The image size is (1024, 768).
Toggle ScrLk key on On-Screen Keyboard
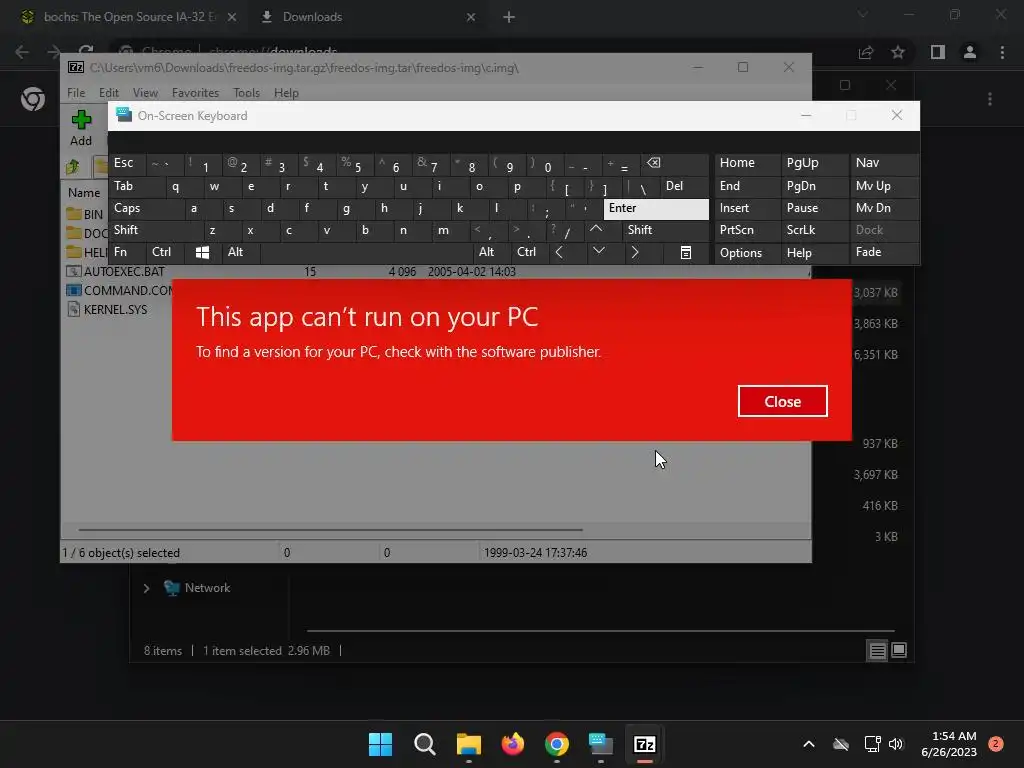pyautogui.click(x=814, y=230)
